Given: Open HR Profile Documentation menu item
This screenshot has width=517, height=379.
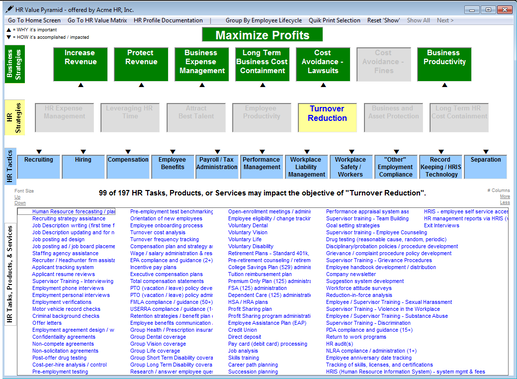Looking at the screenshot, I should tap(168, 20).
